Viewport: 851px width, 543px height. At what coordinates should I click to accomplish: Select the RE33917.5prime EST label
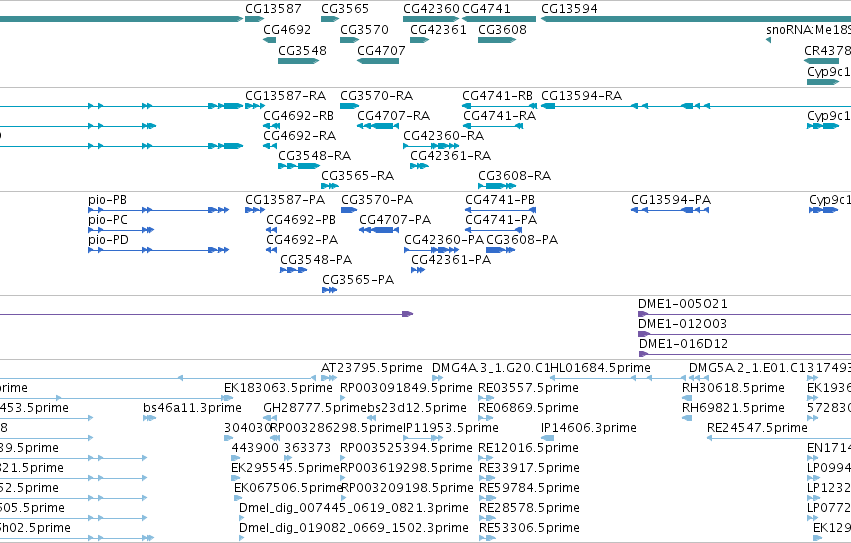[x=529, y=469]
